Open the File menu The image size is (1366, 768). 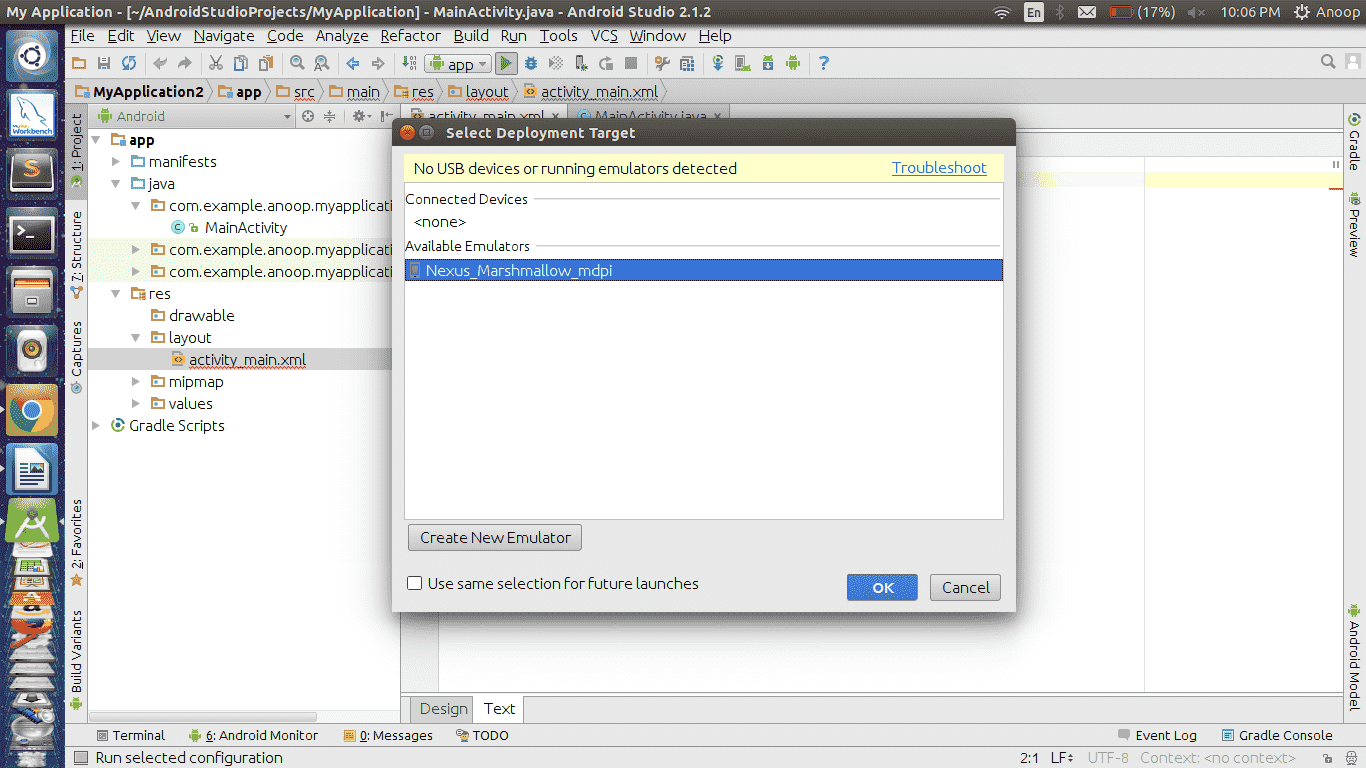82,35
